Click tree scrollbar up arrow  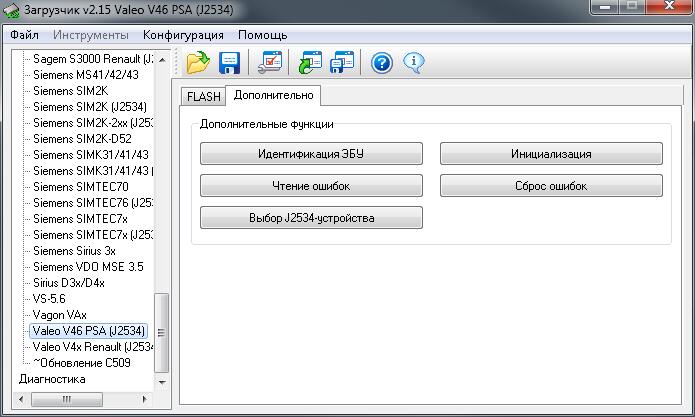point(162,59)
